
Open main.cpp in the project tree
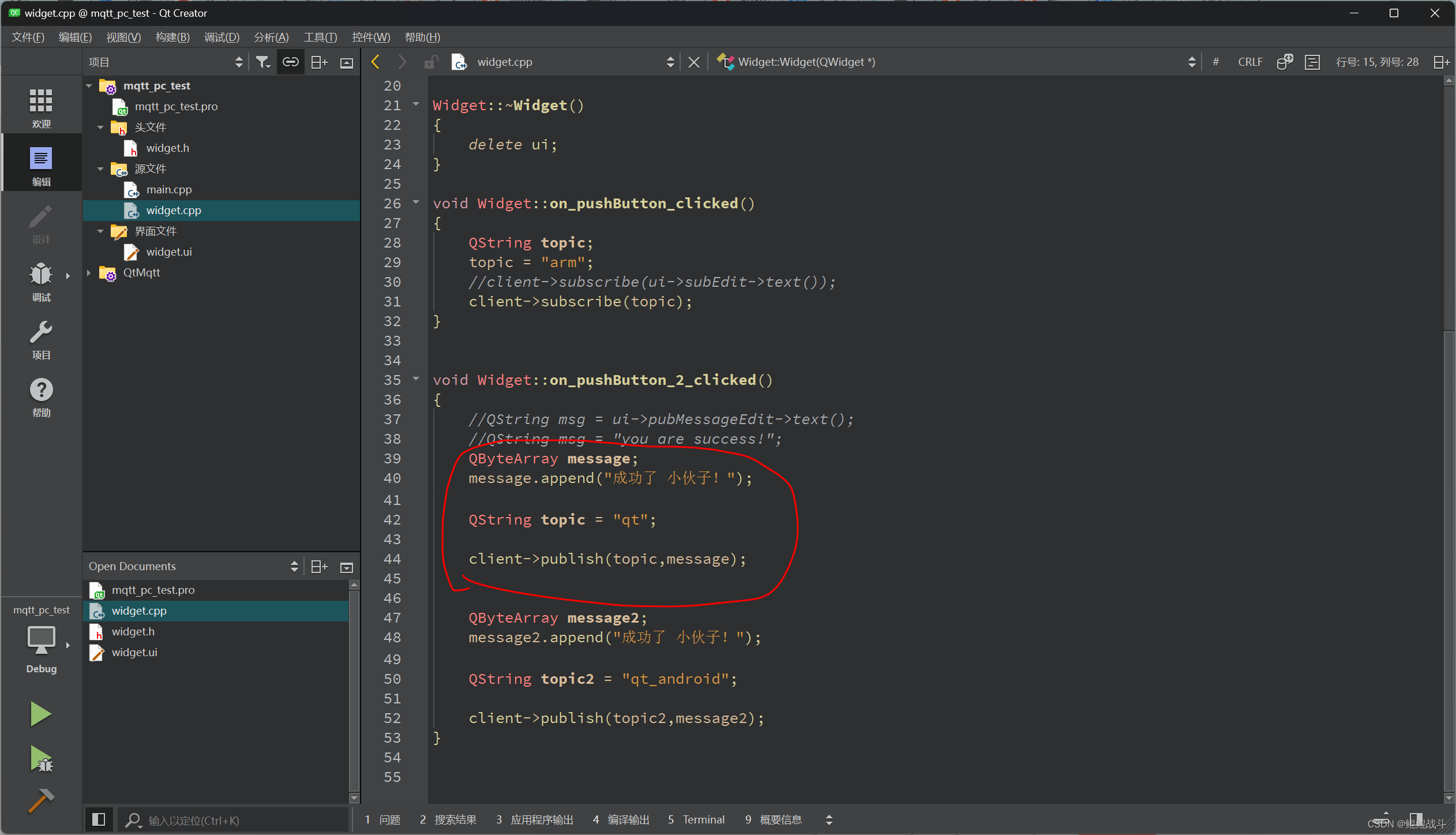(x=168, y=190)
